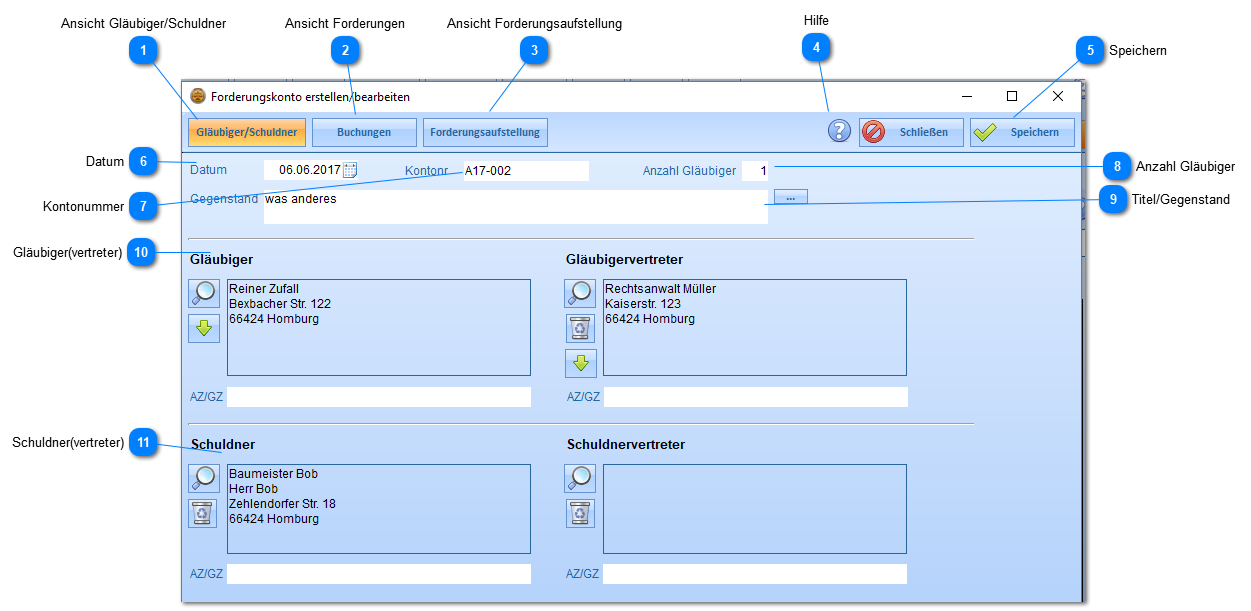This screenshot has width=1251, height=611.
Task: Click the Gläubiger address box Reiner Zufall
Action: coord(379,327)
